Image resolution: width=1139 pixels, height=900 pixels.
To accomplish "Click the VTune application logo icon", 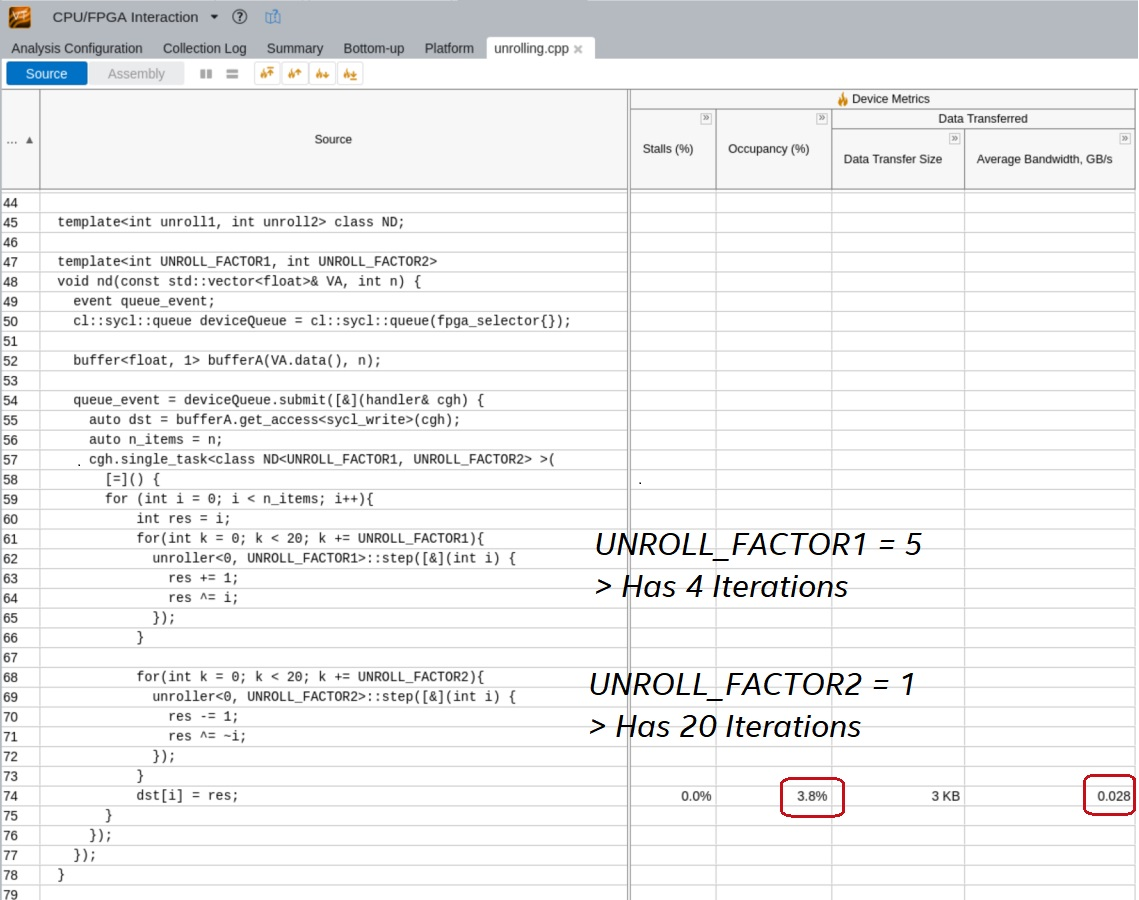I will tap(19, 17).
